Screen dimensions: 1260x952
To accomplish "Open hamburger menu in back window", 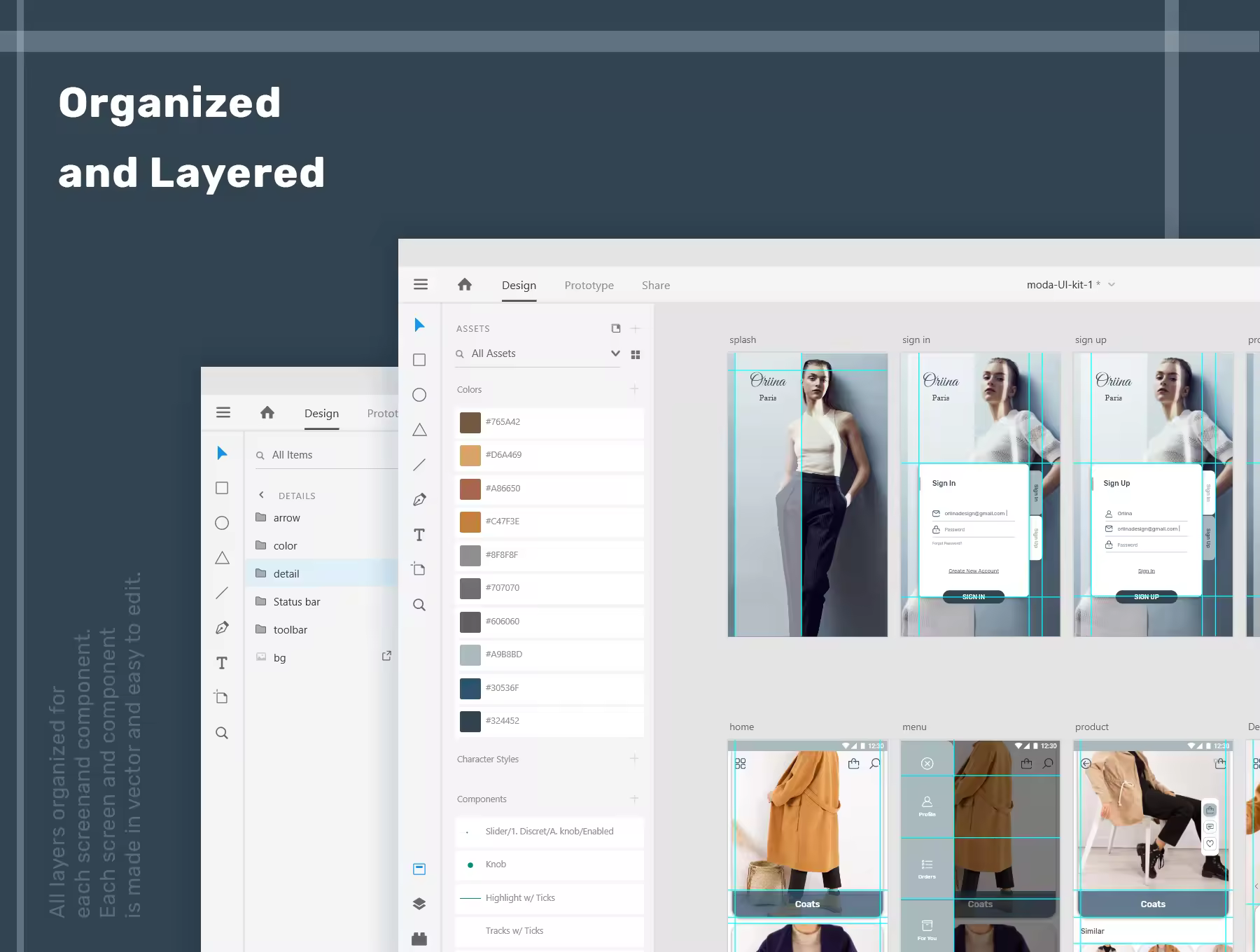I will pos(223,412).
